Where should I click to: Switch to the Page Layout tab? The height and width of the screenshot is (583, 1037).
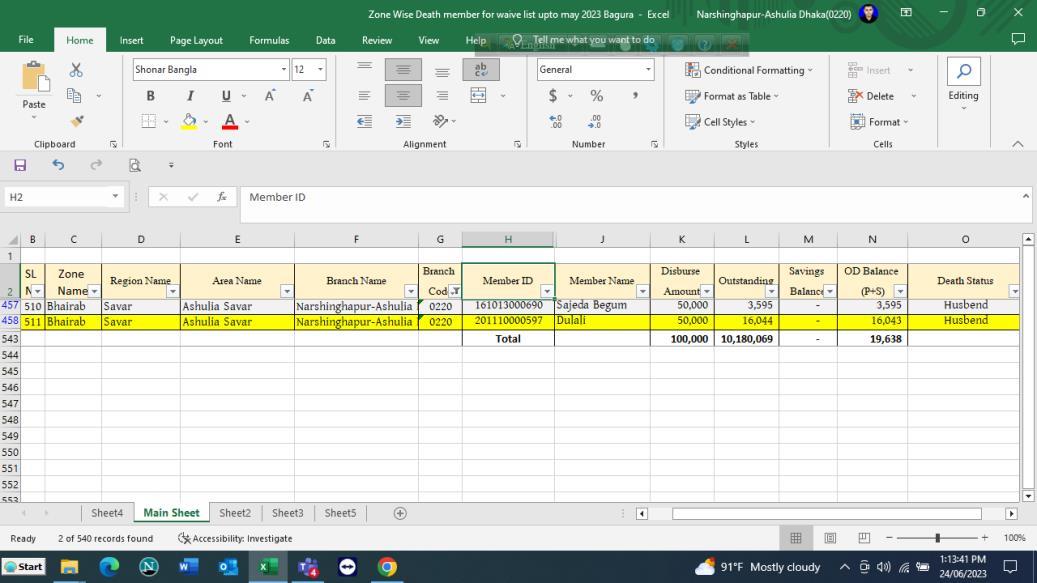click(x=196, y=40)
